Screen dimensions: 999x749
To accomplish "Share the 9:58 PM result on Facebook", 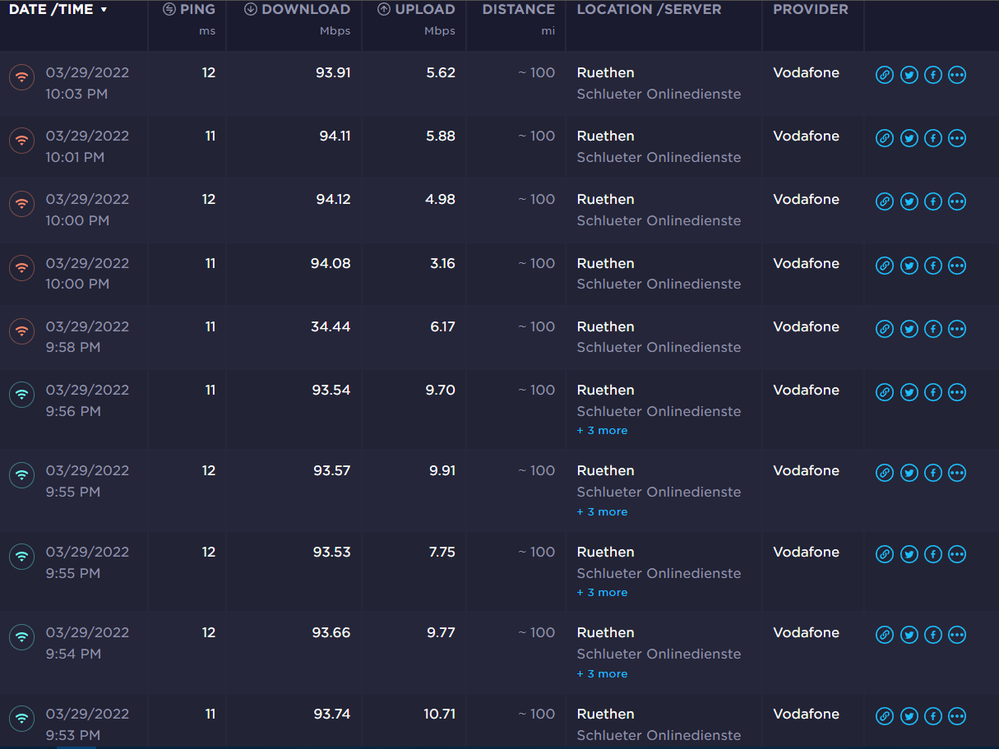I will coord(933,329).
